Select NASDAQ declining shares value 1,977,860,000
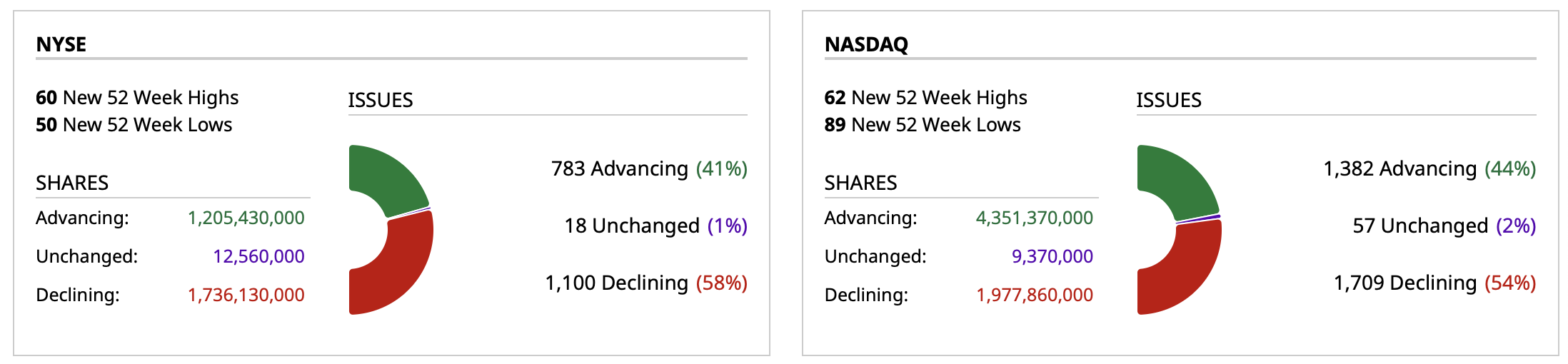 click(x=1034, y=295)
